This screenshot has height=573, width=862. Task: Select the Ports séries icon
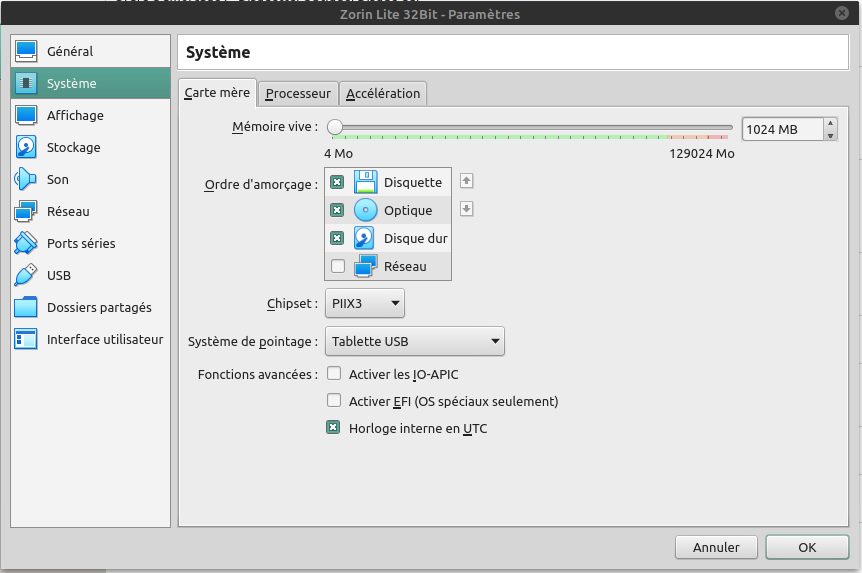tap(26, 243)
